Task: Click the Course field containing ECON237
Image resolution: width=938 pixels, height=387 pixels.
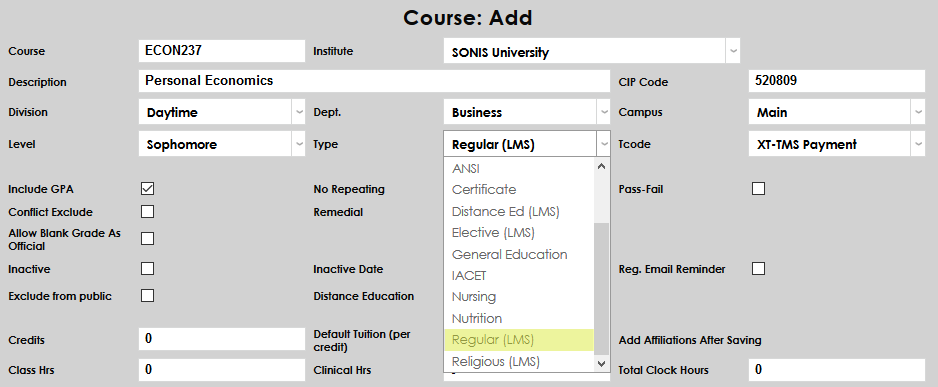Action: pos(222,51)
